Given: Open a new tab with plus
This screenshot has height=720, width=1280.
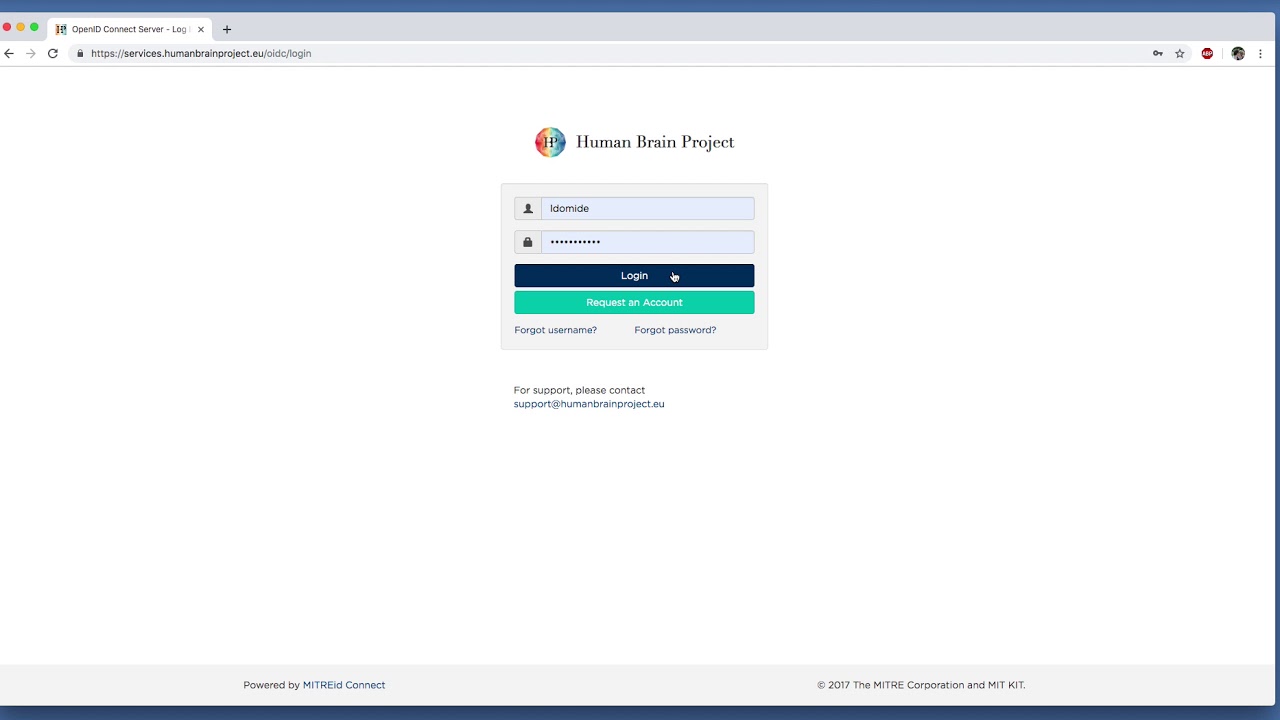Looking at the screenshot, I should click(227, 29).
